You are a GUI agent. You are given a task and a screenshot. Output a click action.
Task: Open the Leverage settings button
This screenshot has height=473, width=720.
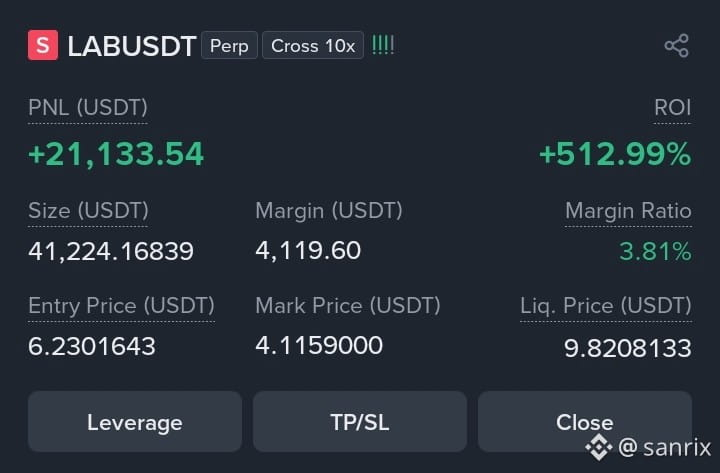click(x=135, y=422)
